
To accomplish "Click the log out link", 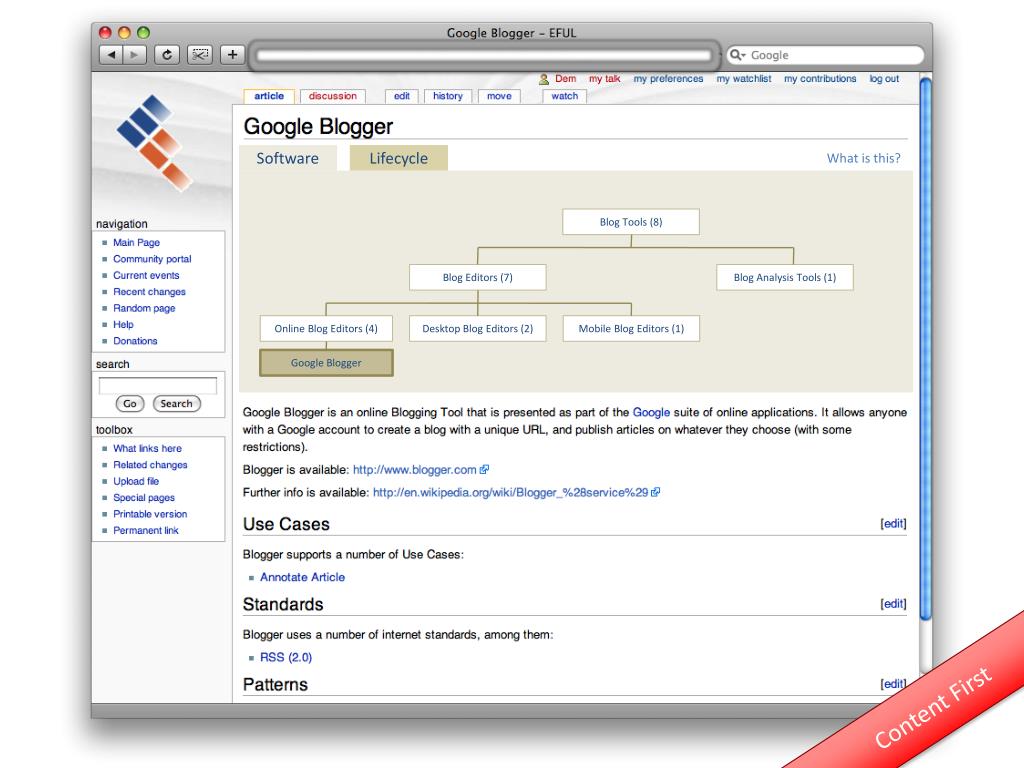I will click(884, 78).
